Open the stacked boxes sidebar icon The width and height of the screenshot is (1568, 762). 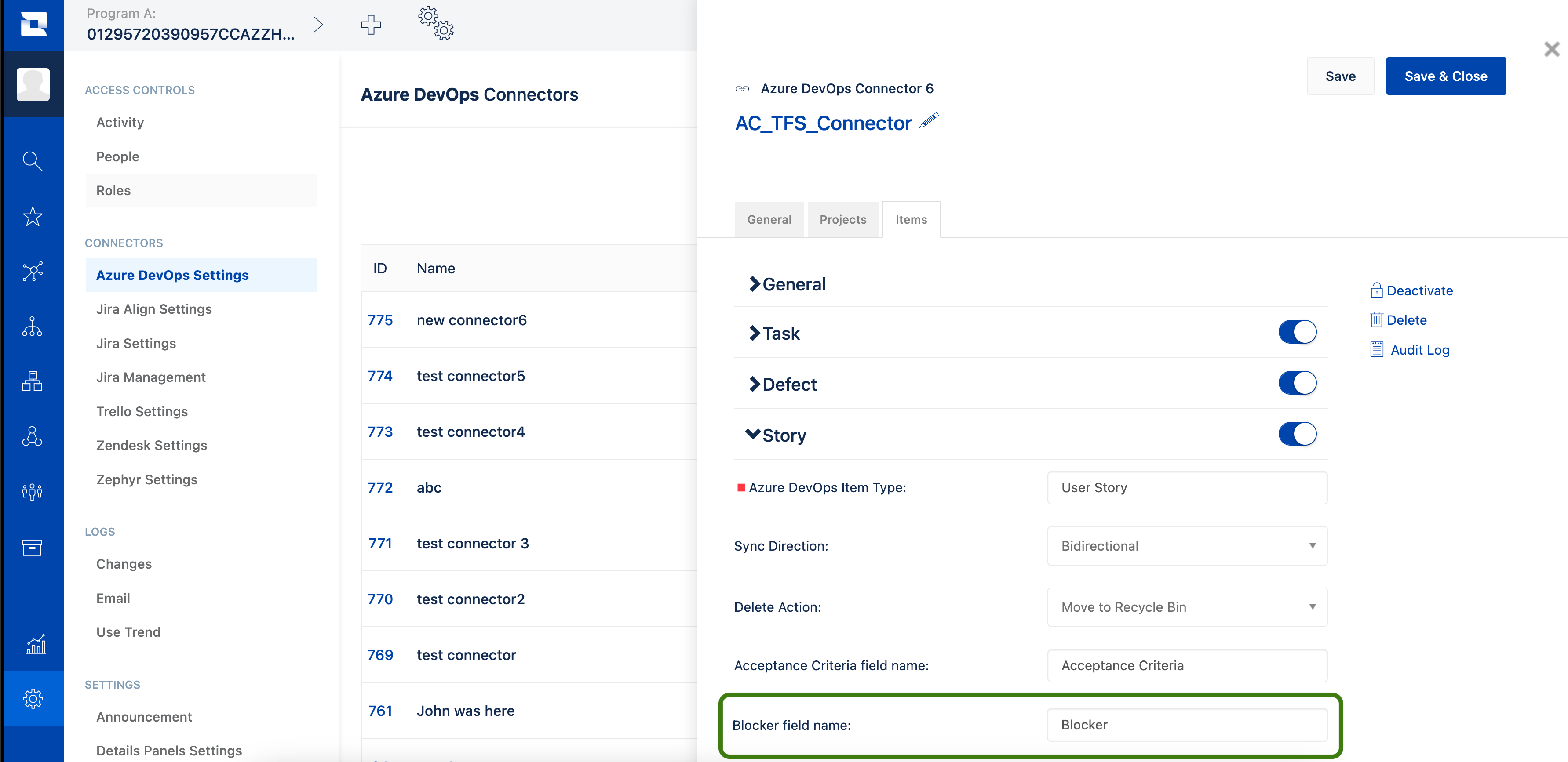coord(32,381)
